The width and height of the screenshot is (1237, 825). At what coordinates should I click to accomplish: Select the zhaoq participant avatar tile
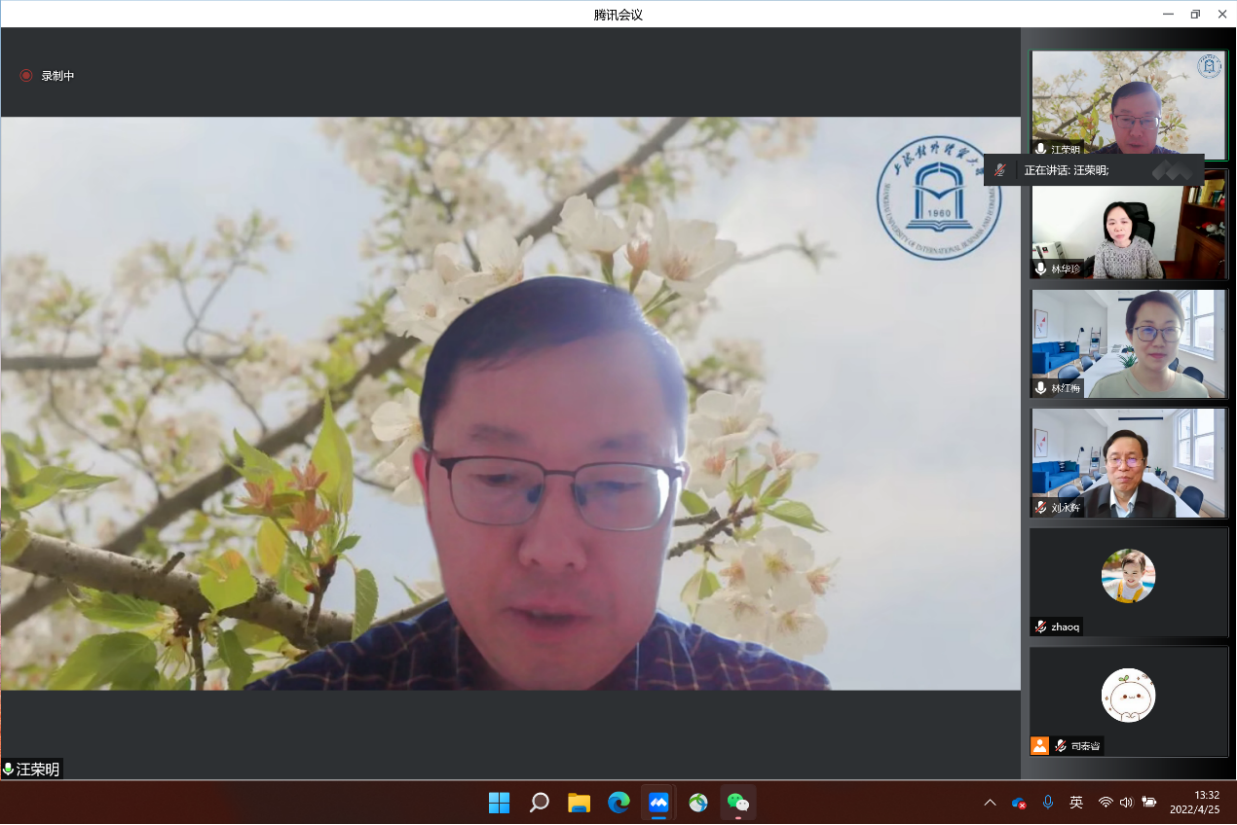coord(1128,581)
